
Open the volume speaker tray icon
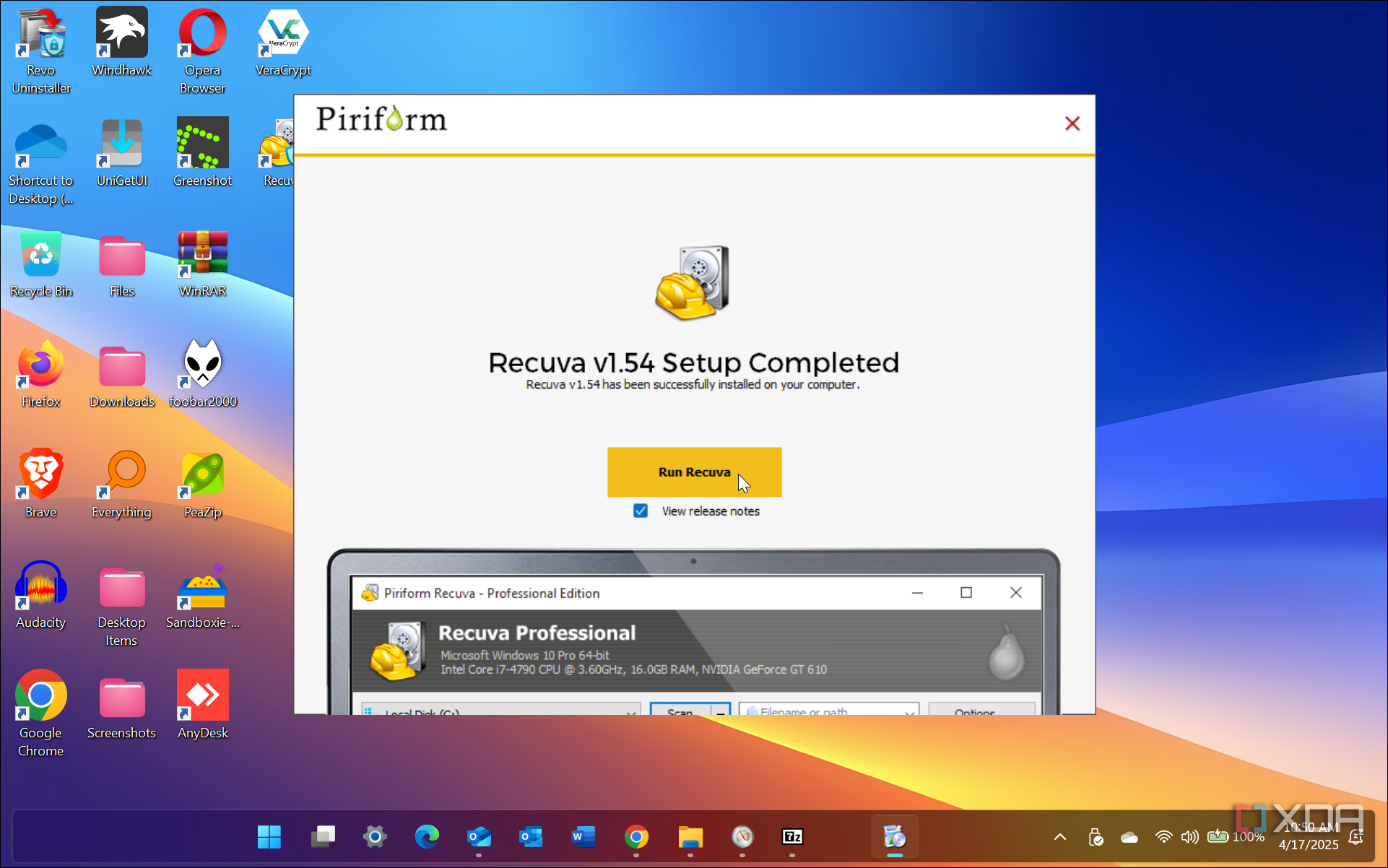tap(1189, 837)
